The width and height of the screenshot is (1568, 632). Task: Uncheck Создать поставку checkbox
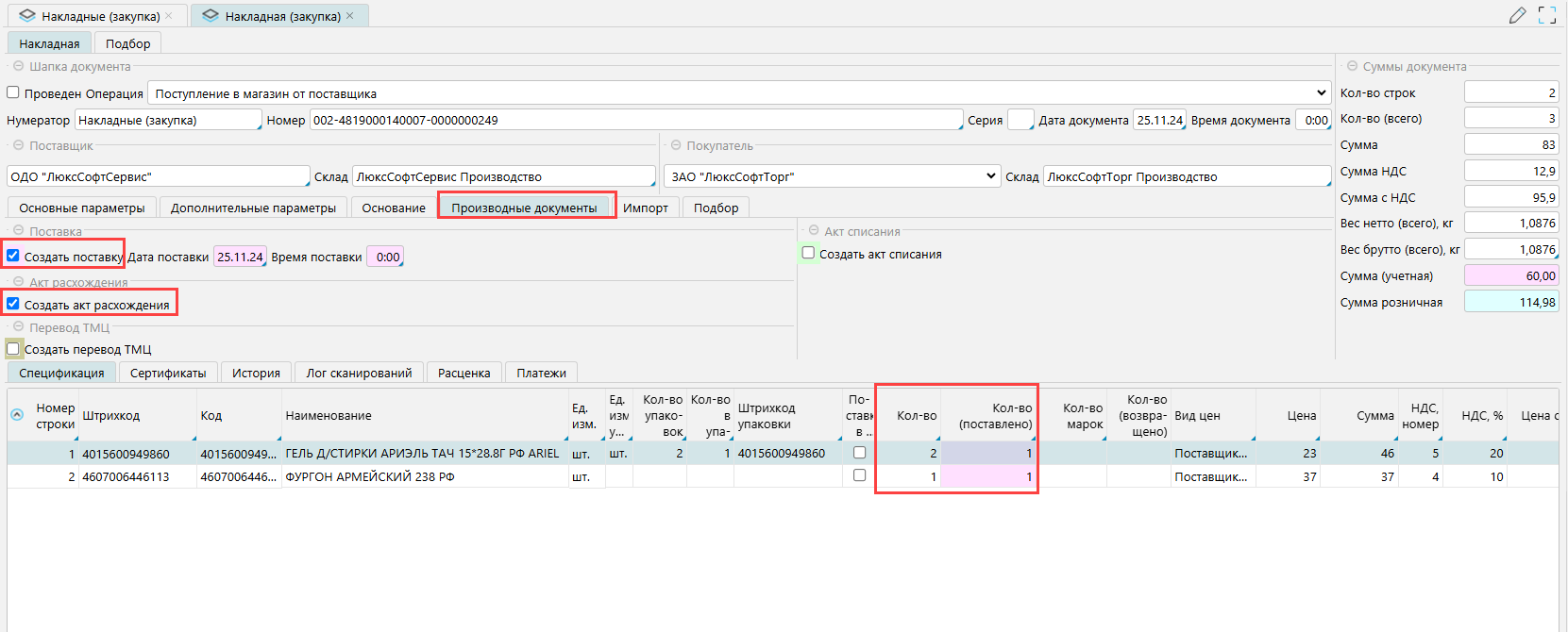click(x=13, y=256)
